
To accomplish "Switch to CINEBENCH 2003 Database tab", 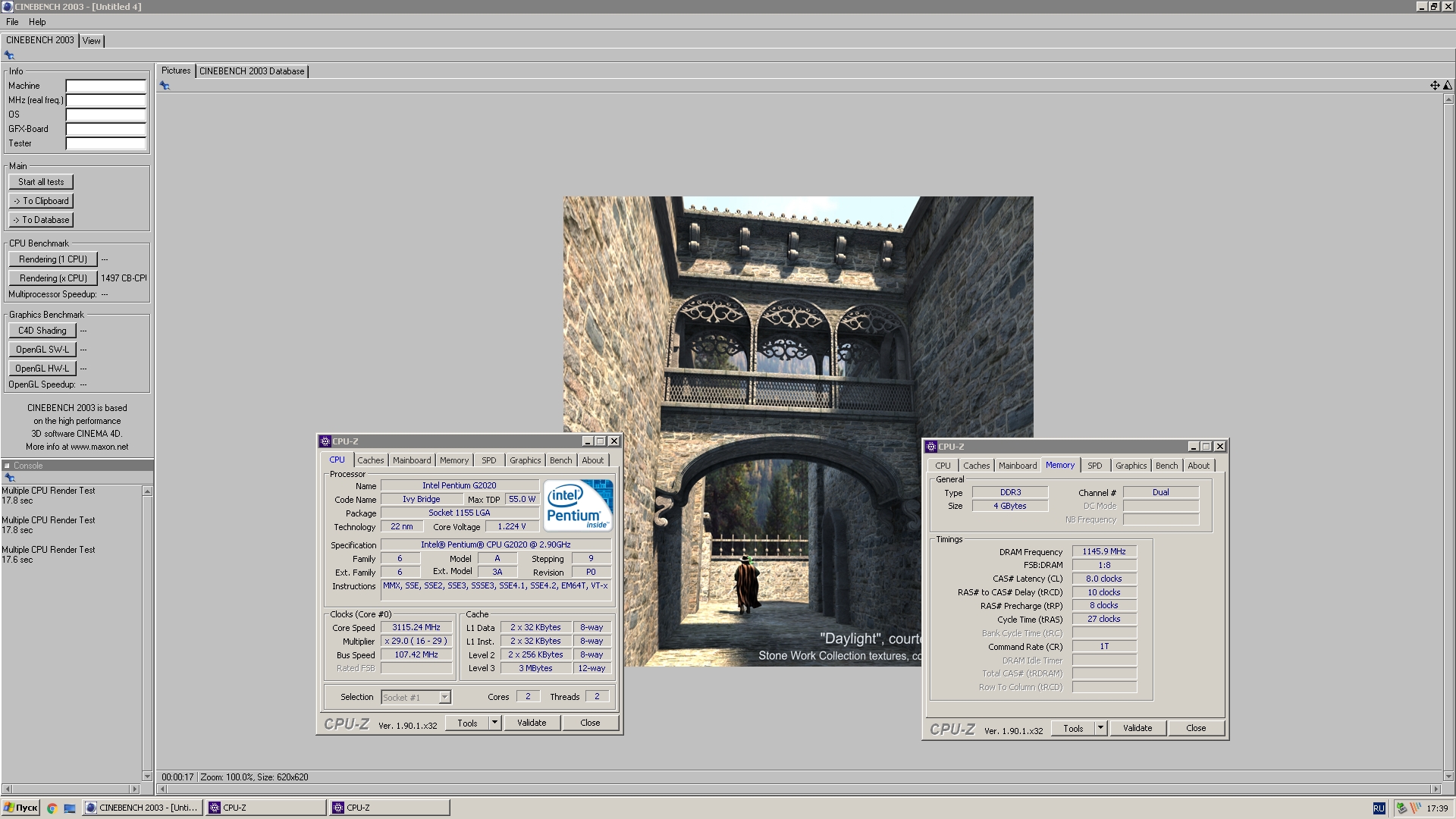I will click(252, 71).
